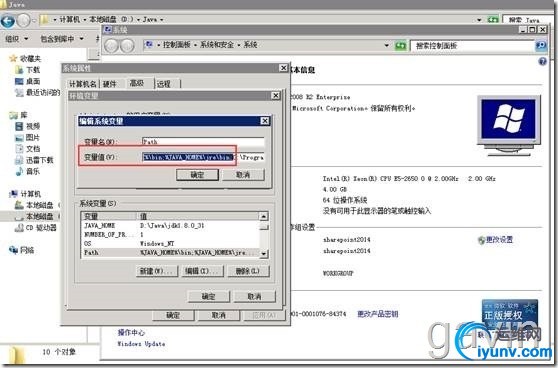Viewport: 558px width, 368px height.
Task: Click the forward arrow in Java explorer window
Action: (x=23, y=21)
